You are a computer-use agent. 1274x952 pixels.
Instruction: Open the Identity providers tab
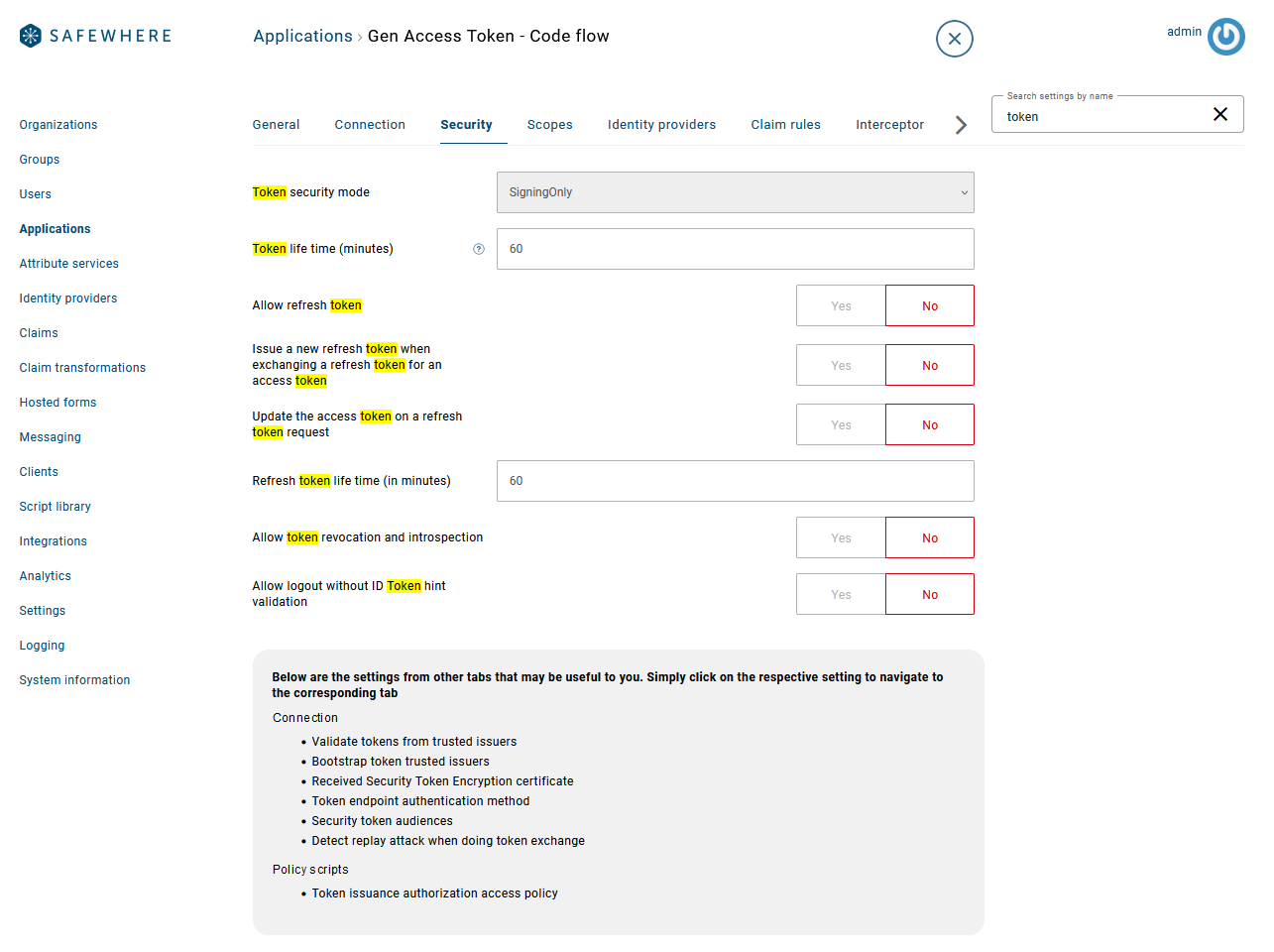coord(661,125)
